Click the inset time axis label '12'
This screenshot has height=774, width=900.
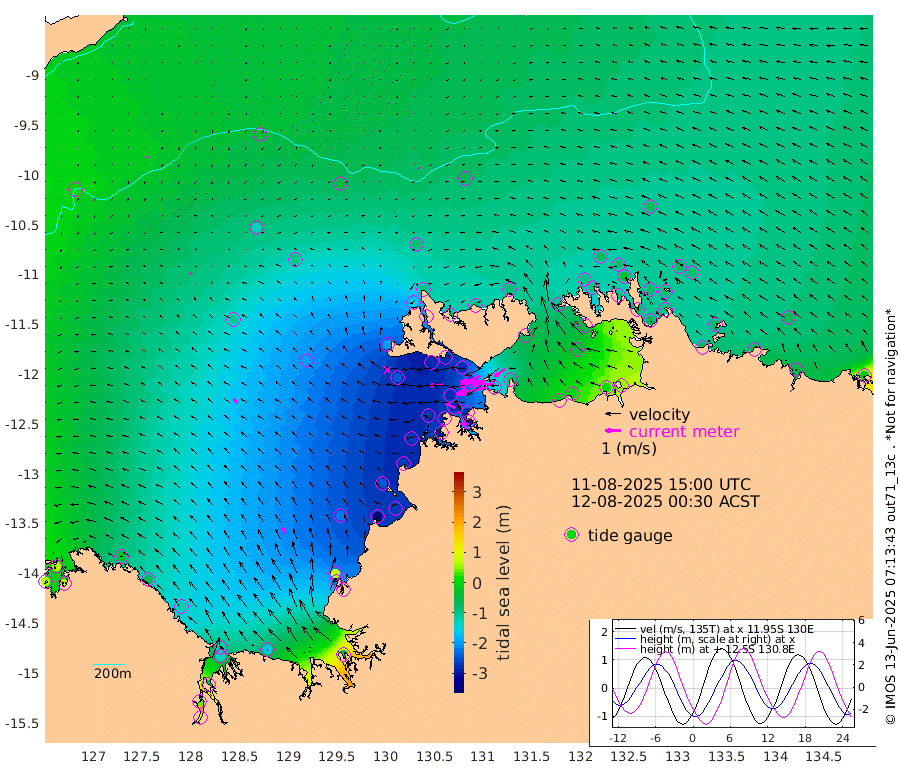(x=767, y=738)
